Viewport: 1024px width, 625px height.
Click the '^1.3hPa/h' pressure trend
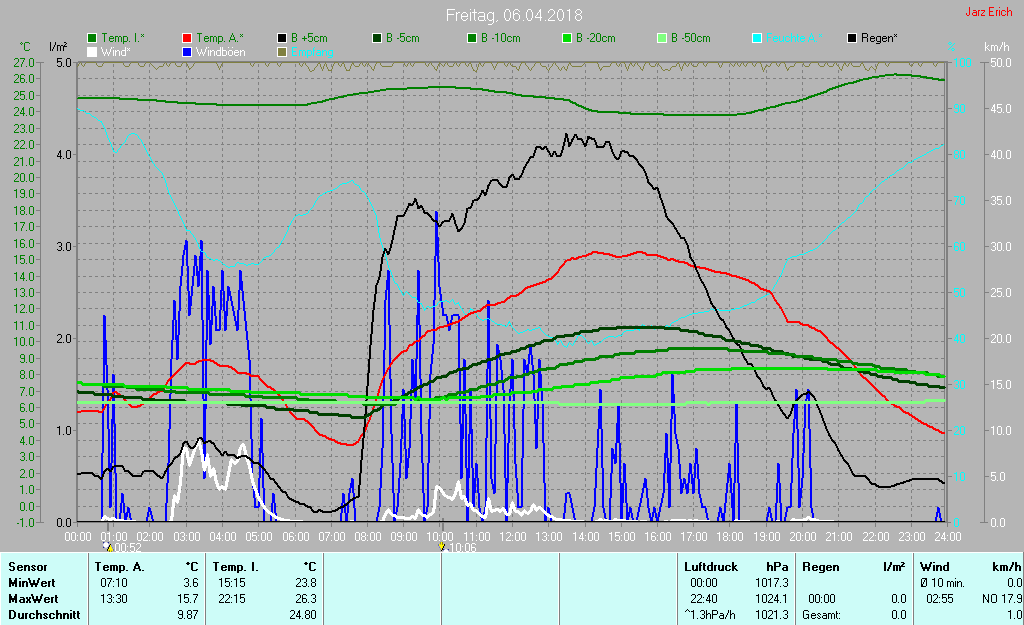click(x=709, y=615)
